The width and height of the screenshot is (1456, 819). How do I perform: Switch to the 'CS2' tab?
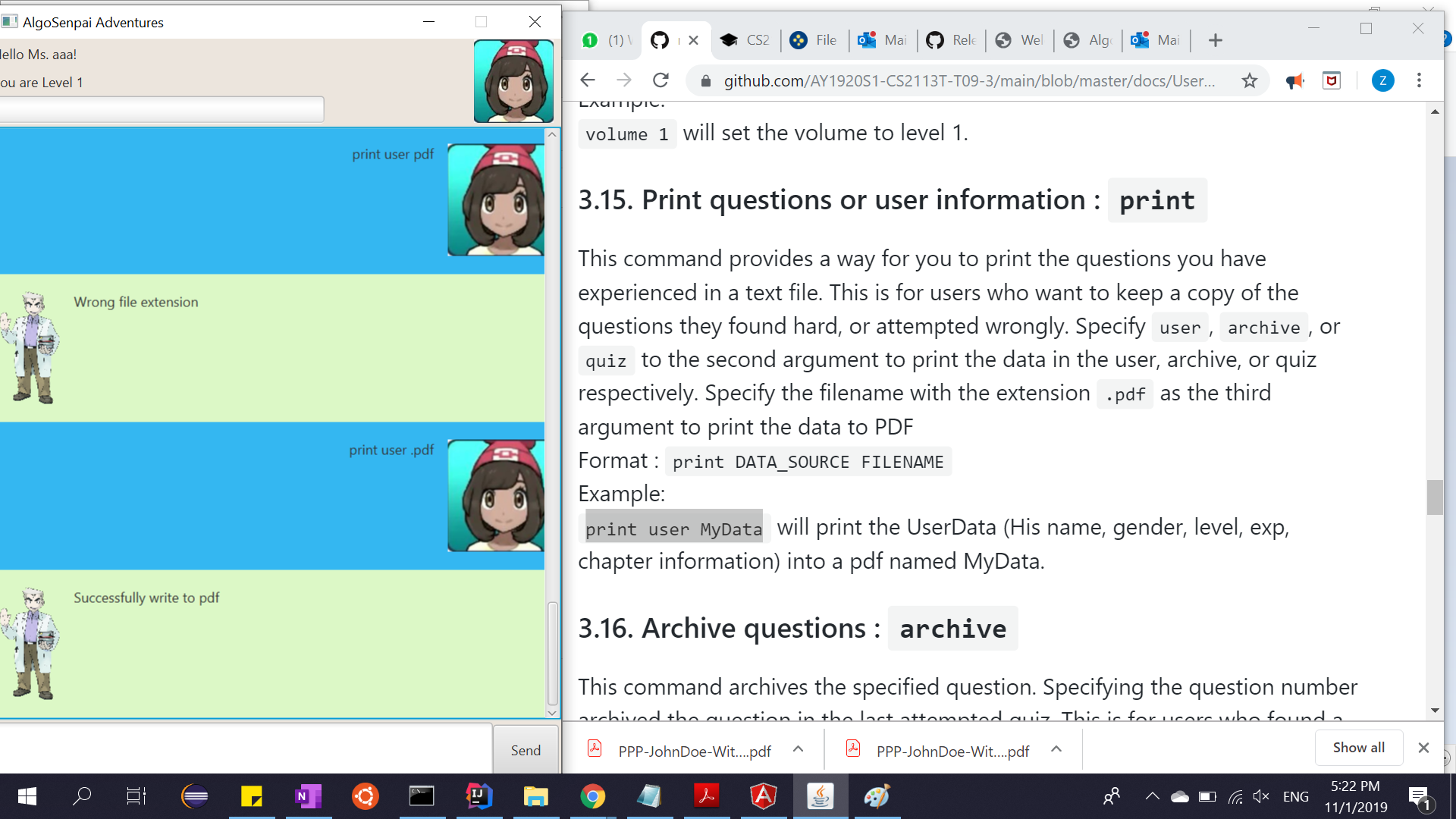745,40
